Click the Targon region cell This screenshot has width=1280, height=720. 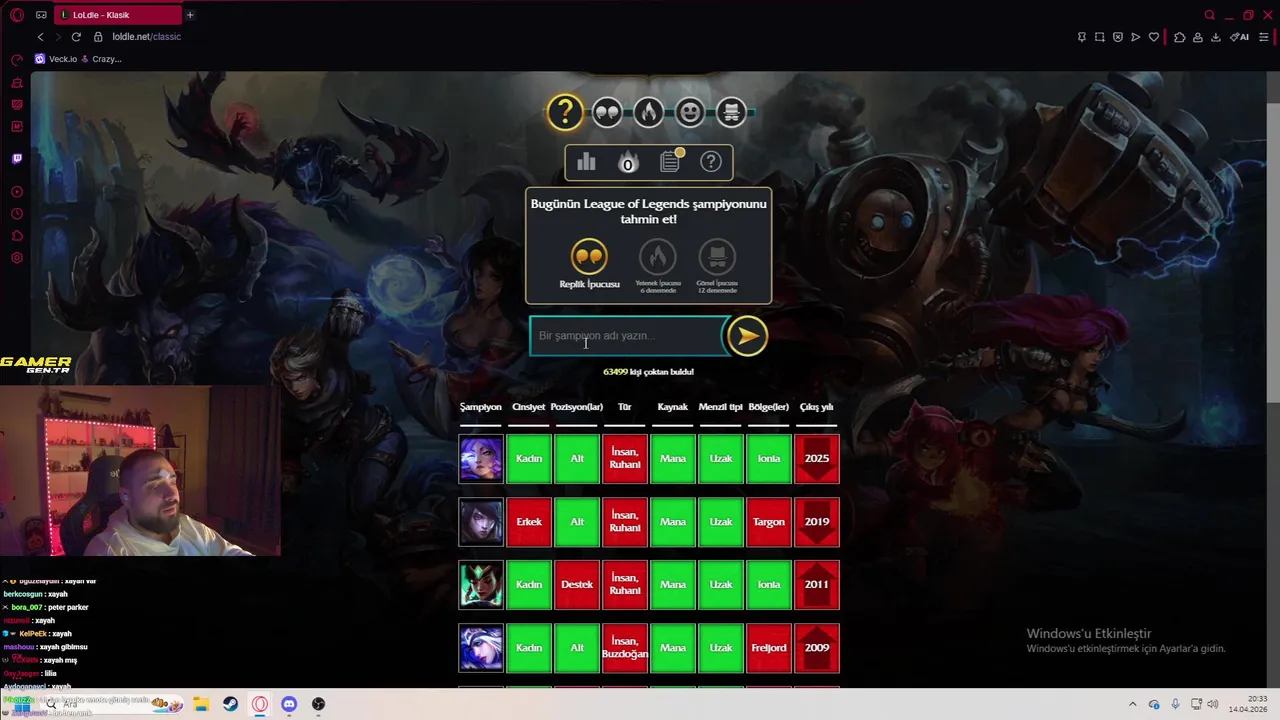[x=769, y=522]
